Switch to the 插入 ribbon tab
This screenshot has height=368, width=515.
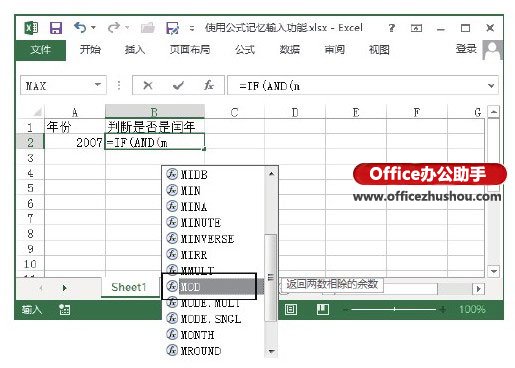[135, 50]
